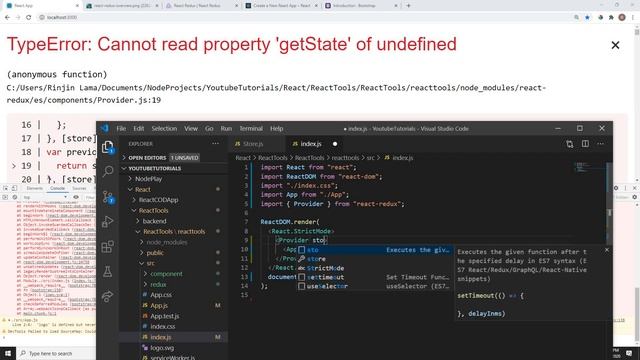The image size is (640, 360).
Task: Open index.css in the file explorer
Action: point(162,327)
